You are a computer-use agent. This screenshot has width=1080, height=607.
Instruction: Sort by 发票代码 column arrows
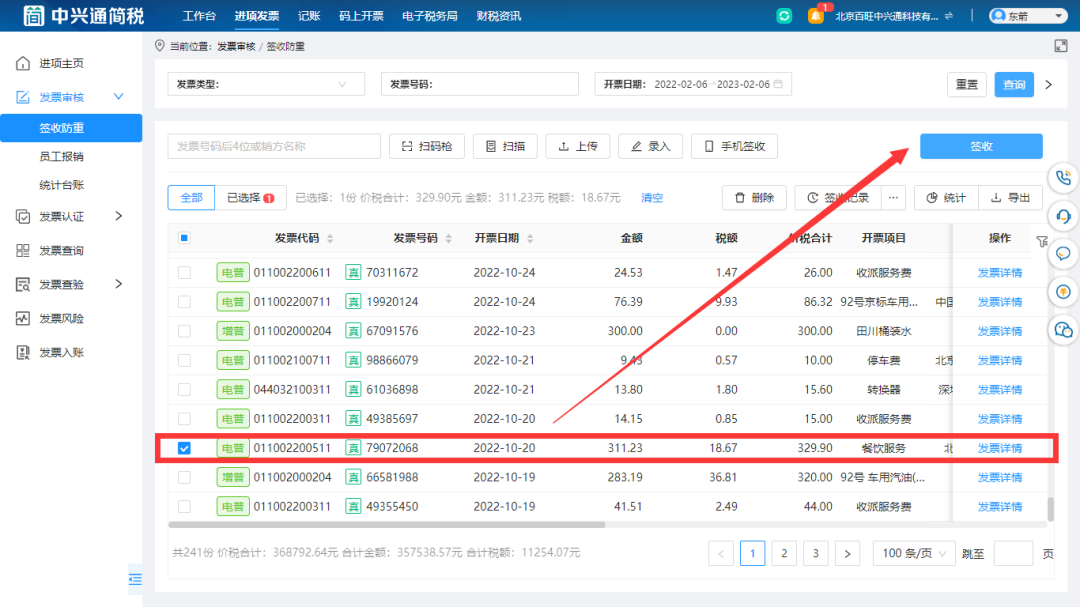click(x=330, y=238)
